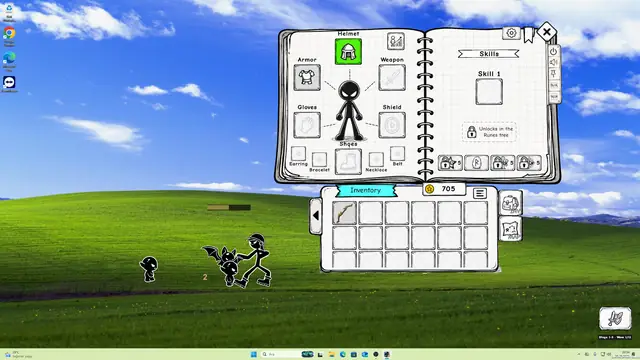Click the bookmark ribbon icon
This screenshot has width=640, height=360.
pyautogui.click(x=529, y=35)
